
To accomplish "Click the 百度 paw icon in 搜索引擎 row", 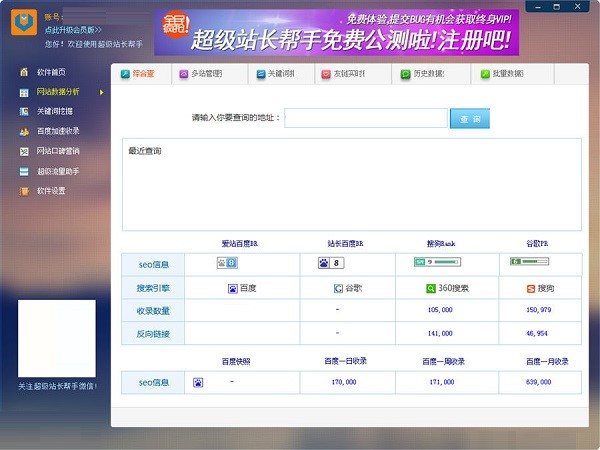I will [x=233, y=289].
